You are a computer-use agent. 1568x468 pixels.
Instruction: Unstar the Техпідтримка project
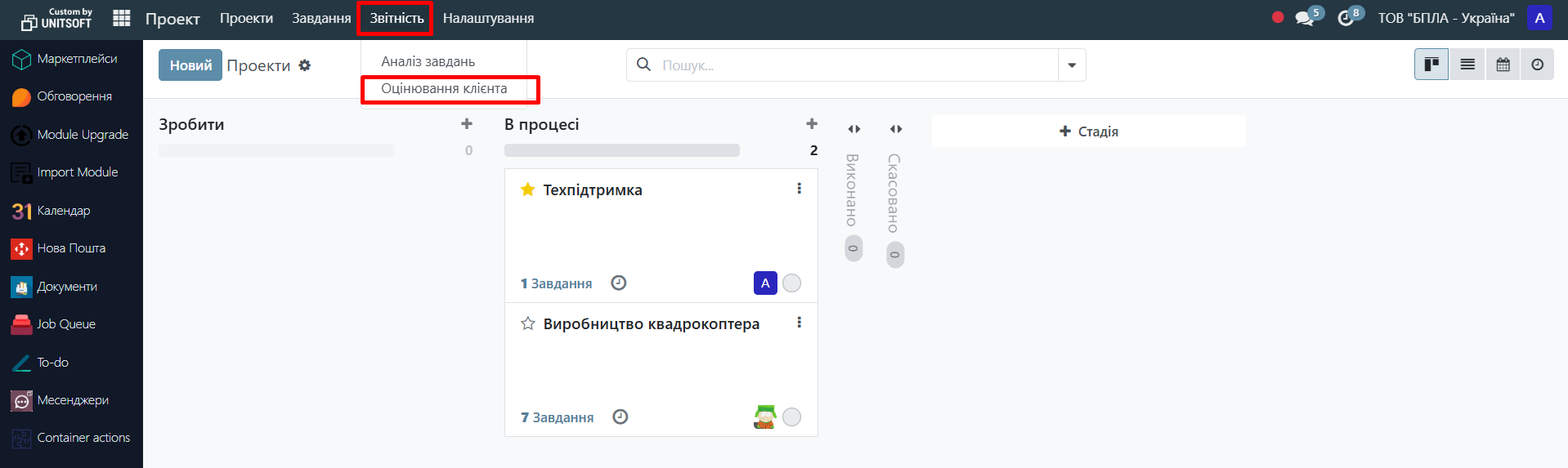tap(528, 189)
